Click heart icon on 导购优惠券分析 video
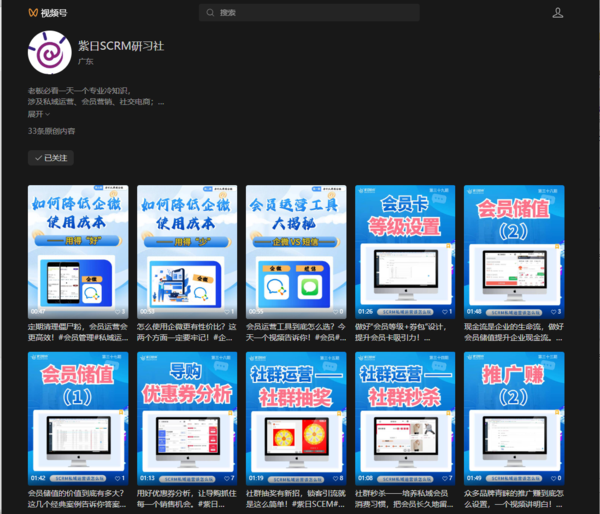 [x=227, y=478]
